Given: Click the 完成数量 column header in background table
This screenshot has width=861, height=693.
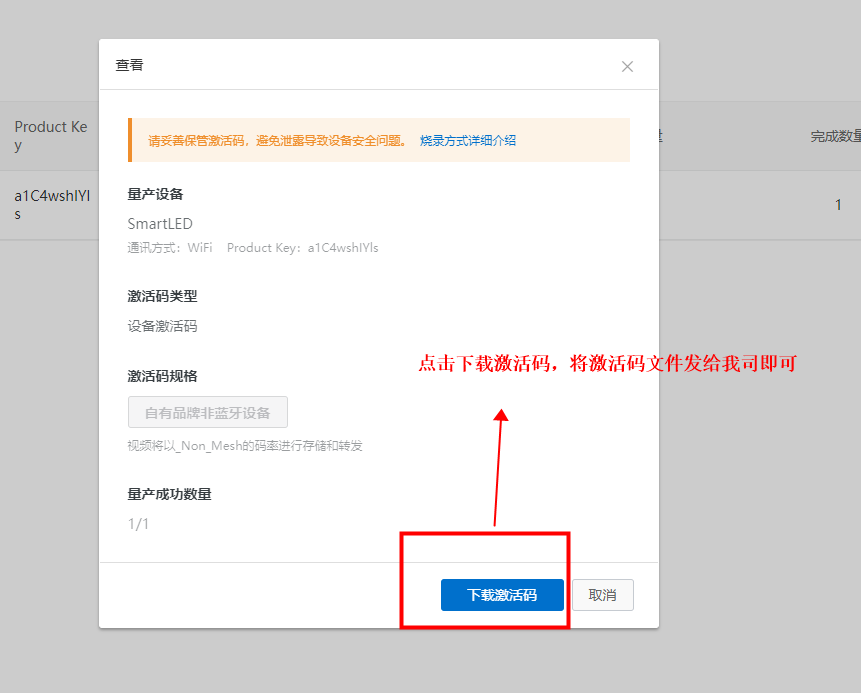Looking at the screenshot, I should [x=836, y=136].
